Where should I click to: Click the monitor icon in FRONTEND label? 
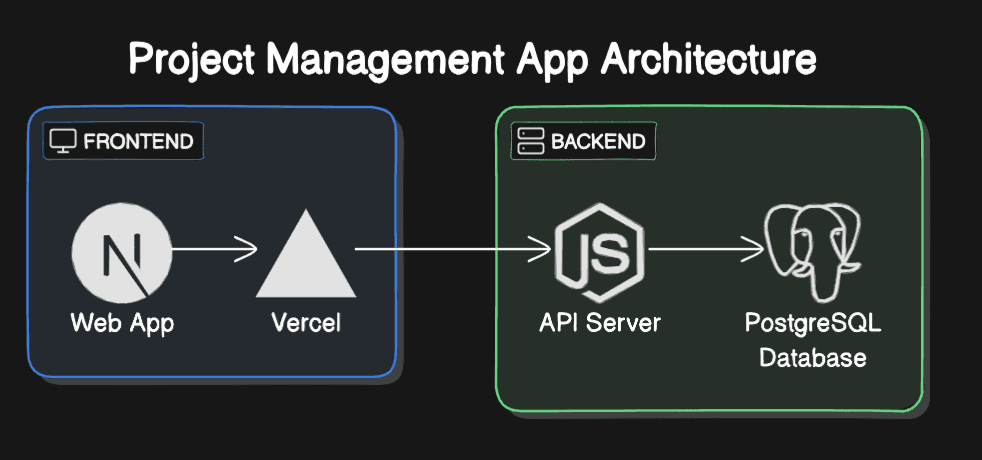point(63,141)
